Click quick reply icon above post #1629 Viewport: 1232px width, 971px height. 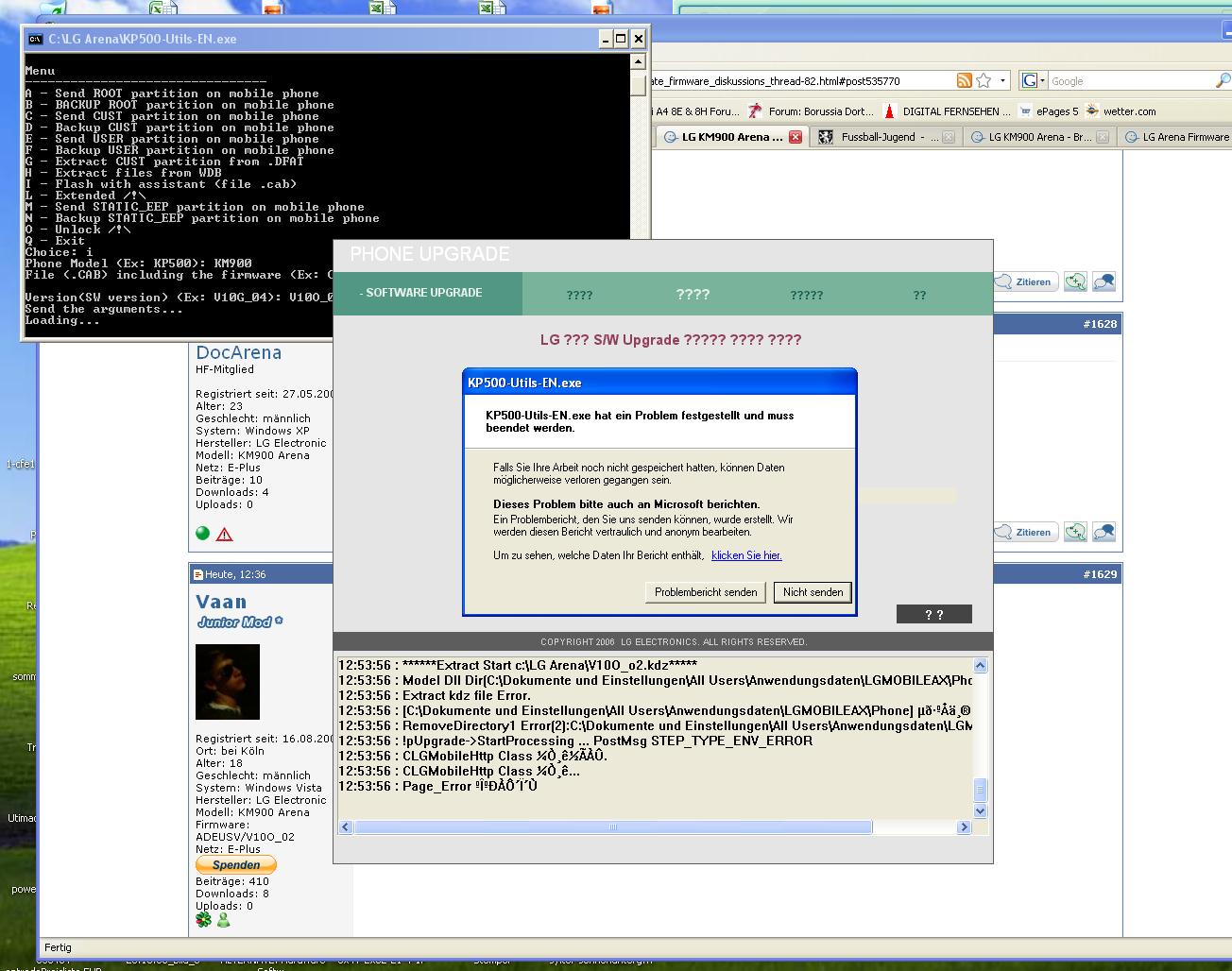pos(1104,532)
